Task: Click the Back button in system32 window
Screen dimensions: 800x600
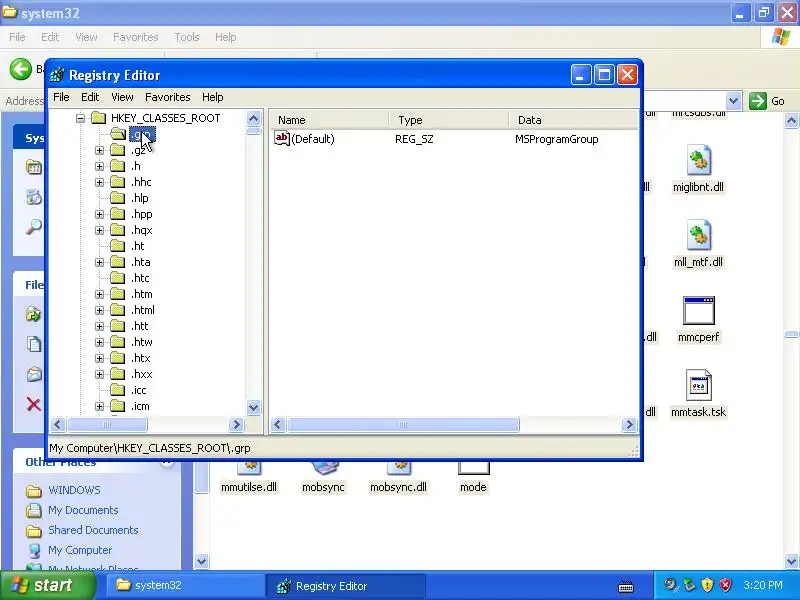Action: (21, 69)
